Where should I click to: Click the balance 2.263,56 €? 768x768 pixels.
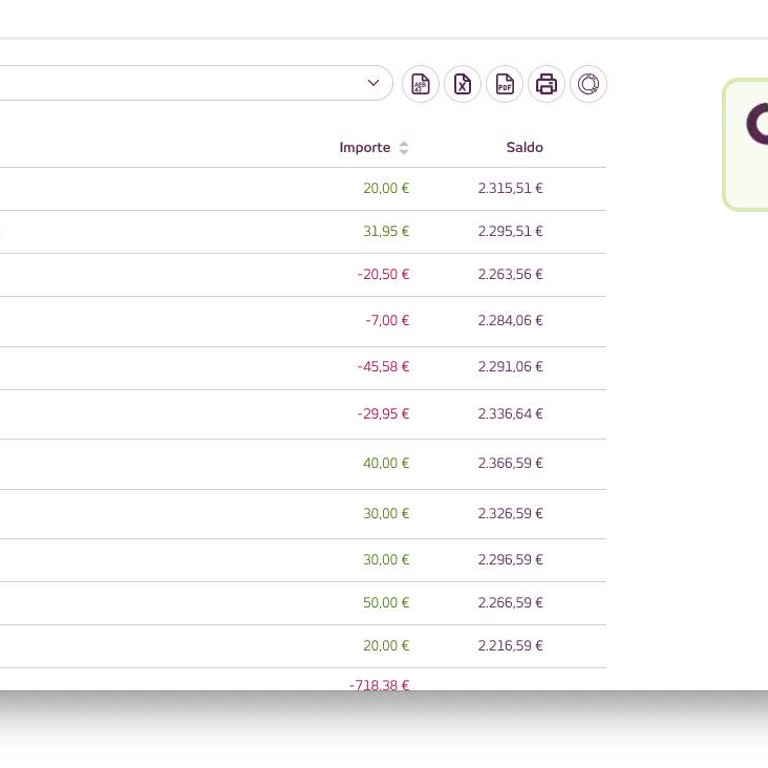510,274
